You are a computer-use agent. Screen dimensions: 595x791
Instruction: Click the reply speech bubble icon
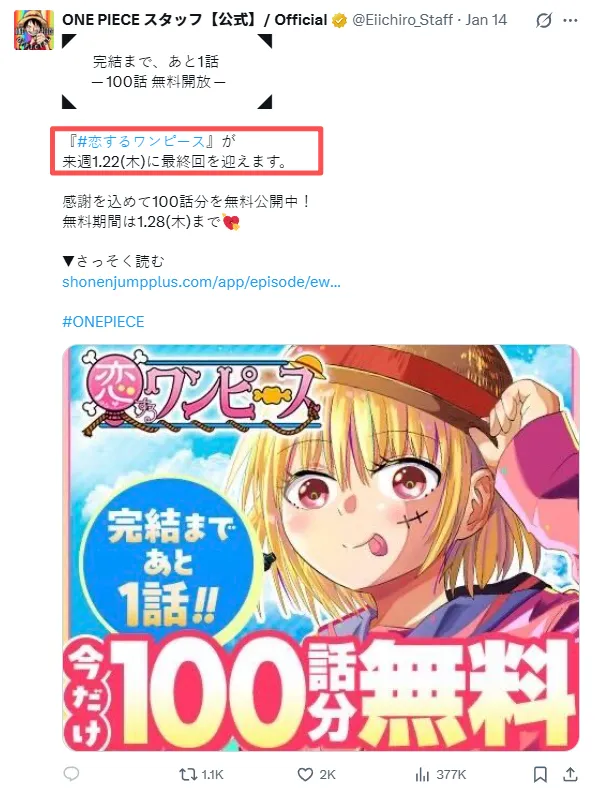point(71,774)
